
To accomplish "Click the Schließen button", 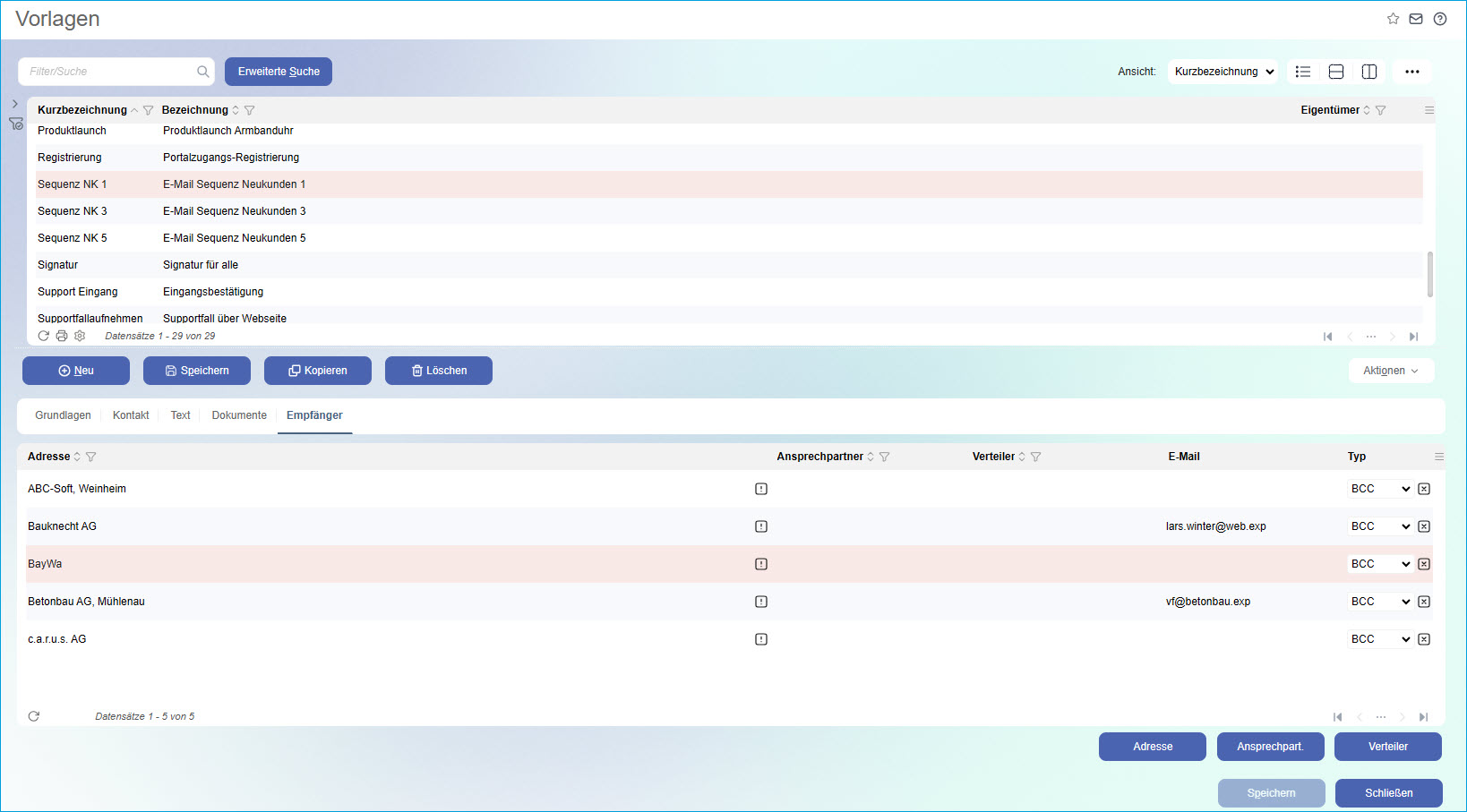I will coord(1389,793).
